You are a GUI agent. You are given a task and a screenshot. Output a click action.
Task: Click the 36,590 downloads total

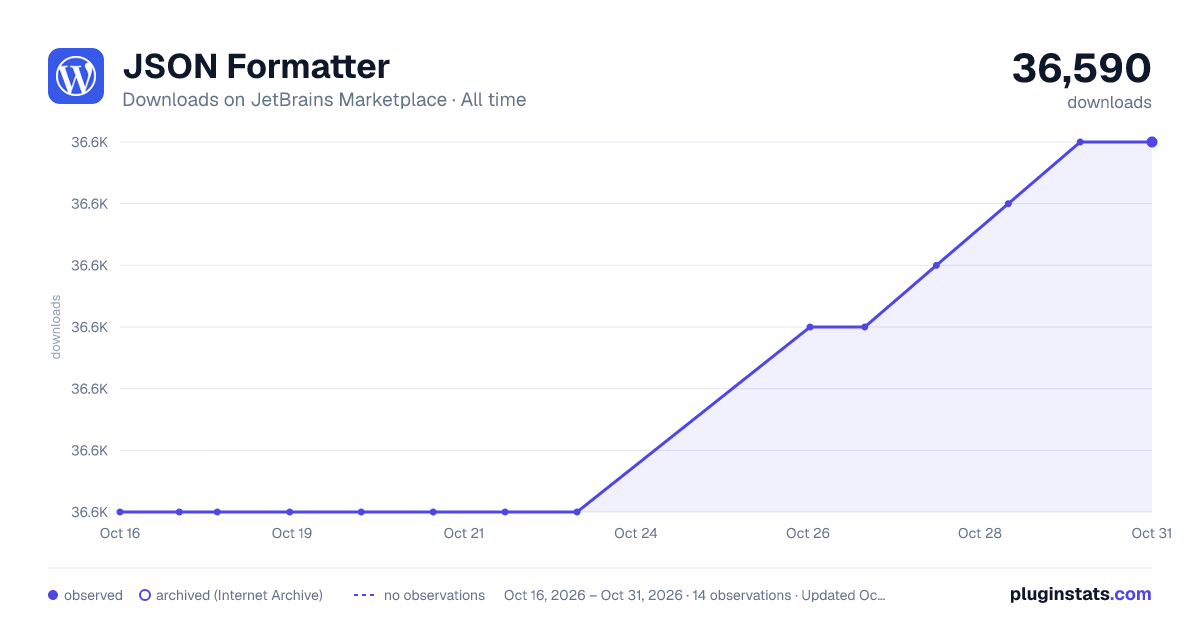click(x=1082, y=68)
